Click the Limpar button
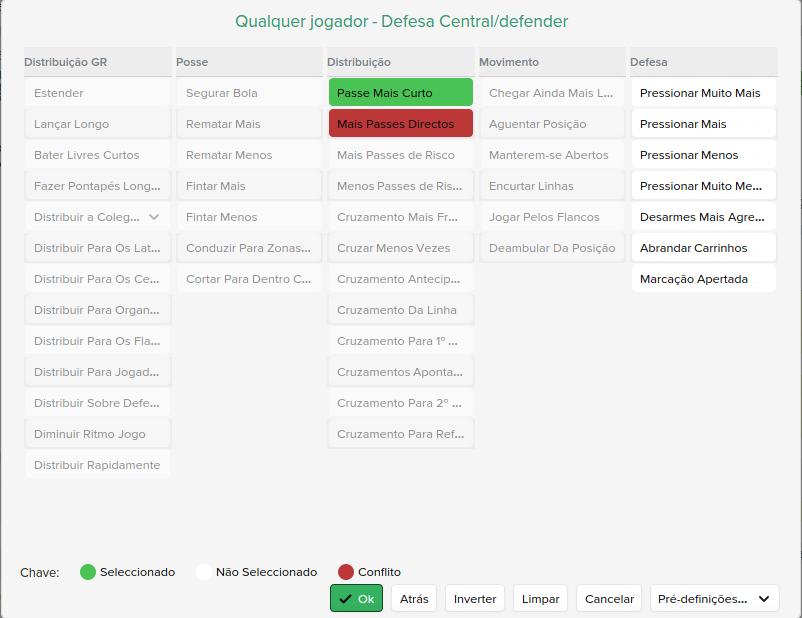 (540, 598)
